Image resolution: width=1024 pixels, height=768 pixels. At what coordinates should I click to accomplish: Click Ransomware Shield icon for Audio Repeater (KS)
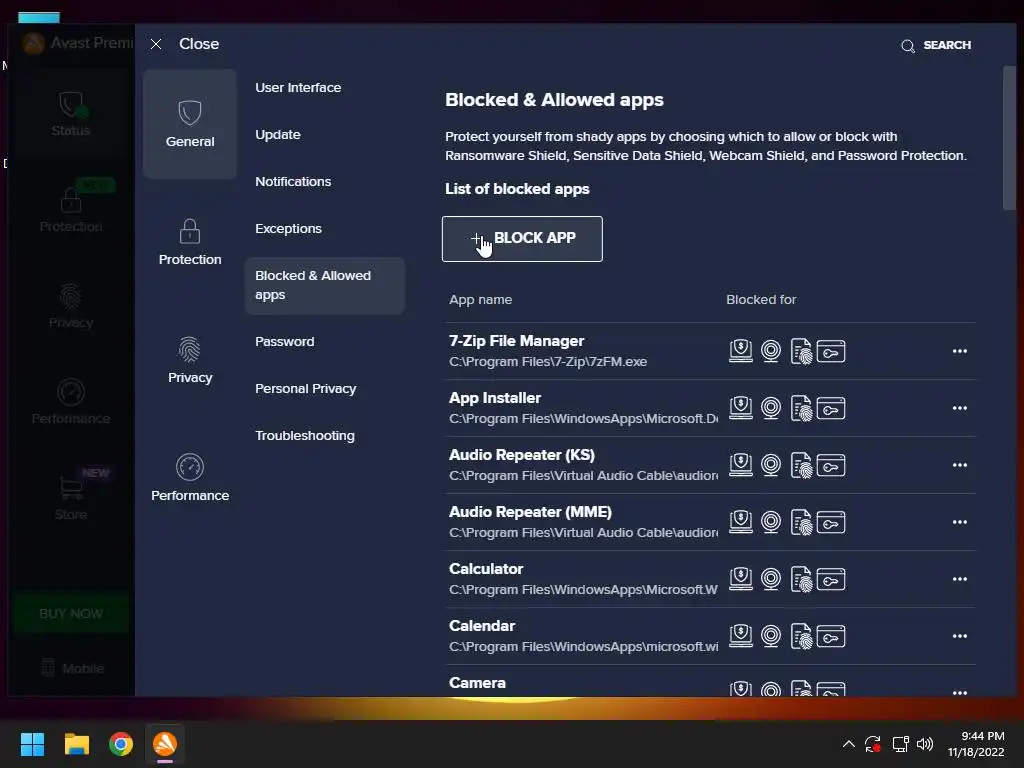pyautogui.click(x=741, y=464)
